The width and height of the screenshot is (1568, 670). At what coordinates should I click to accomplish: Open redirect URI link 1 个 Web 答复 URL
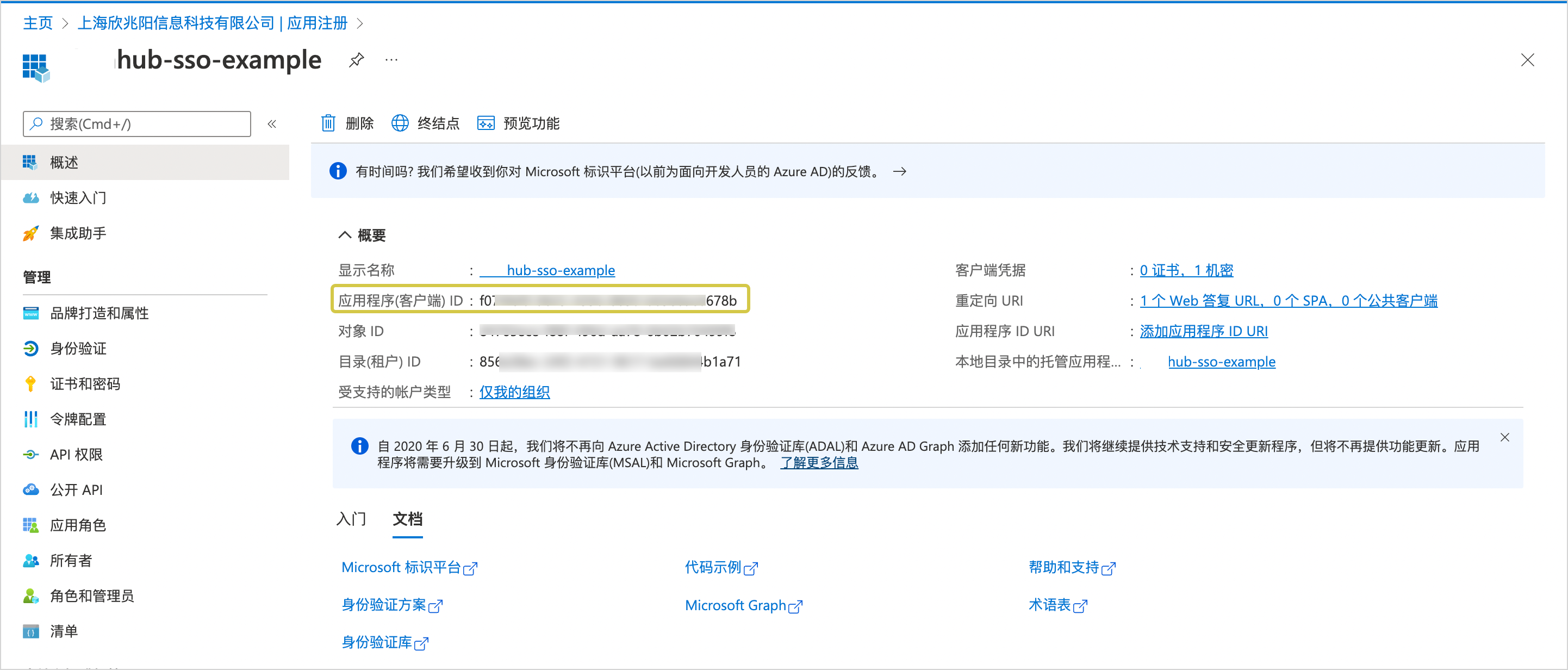tap(1289, 301)
